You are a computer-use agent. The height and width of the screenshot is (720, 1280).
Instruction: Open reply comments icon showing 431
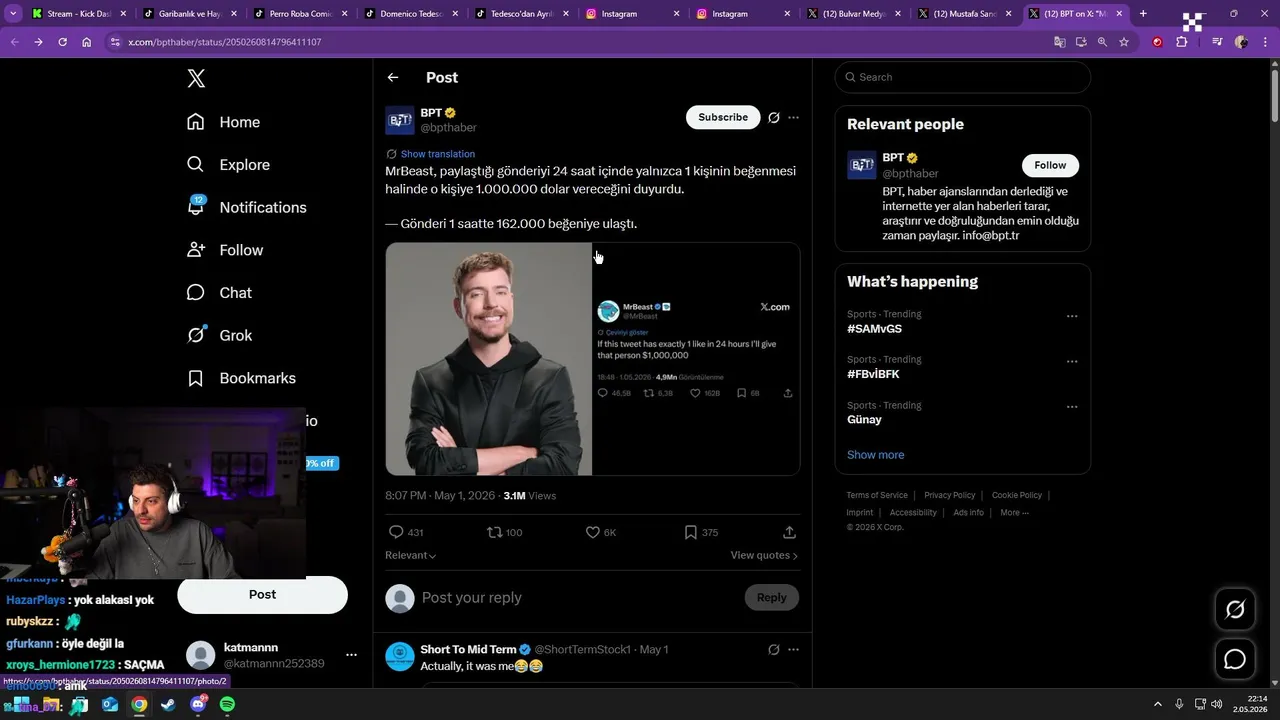(396, 532)
